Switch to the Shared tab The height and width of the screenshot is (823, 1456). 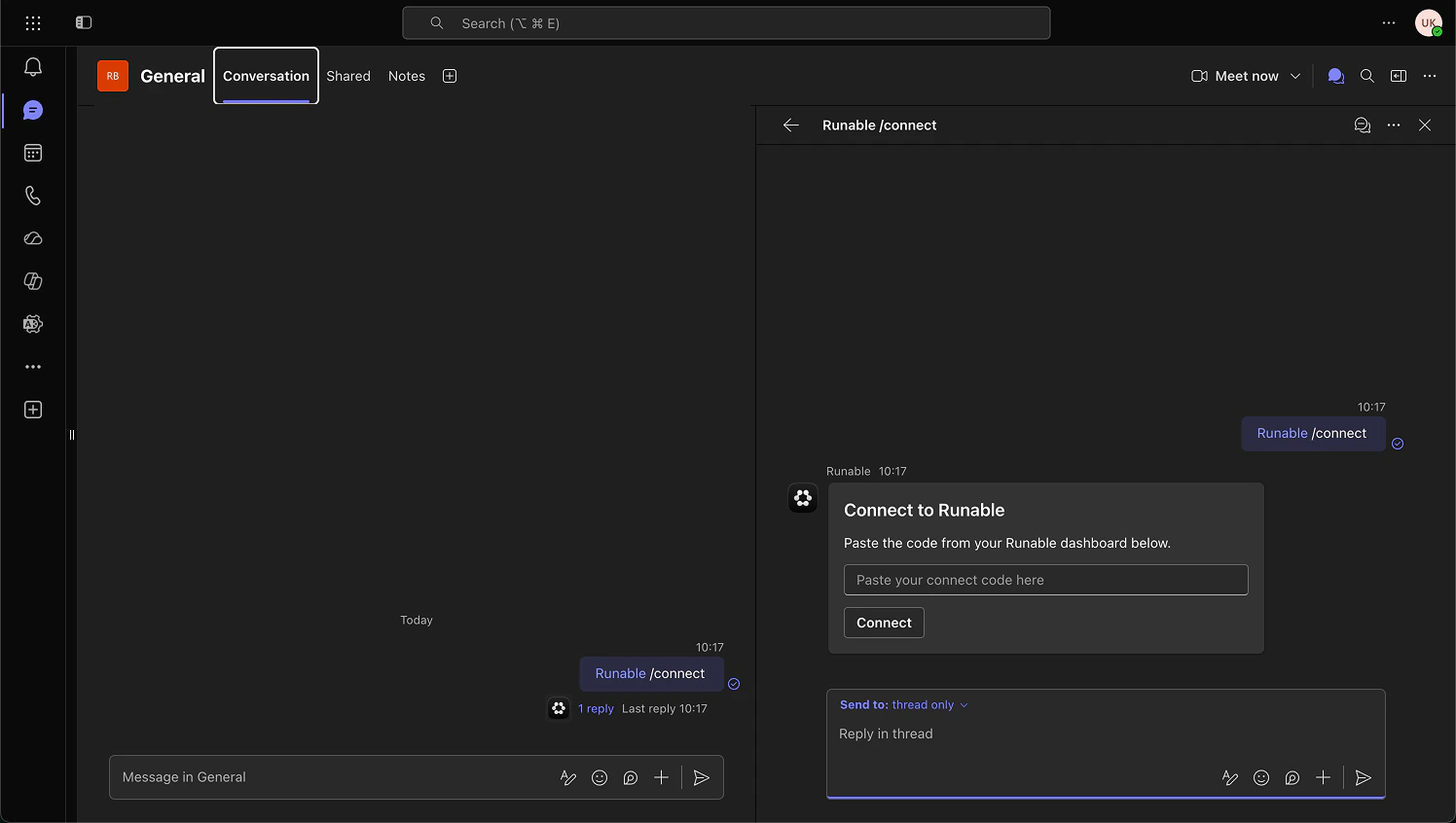tap(348, 76)
